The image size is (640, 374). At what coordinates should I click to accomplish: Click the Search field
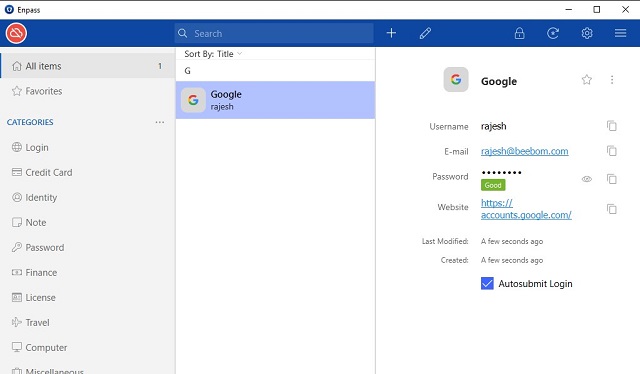click(x=274, y=33)
